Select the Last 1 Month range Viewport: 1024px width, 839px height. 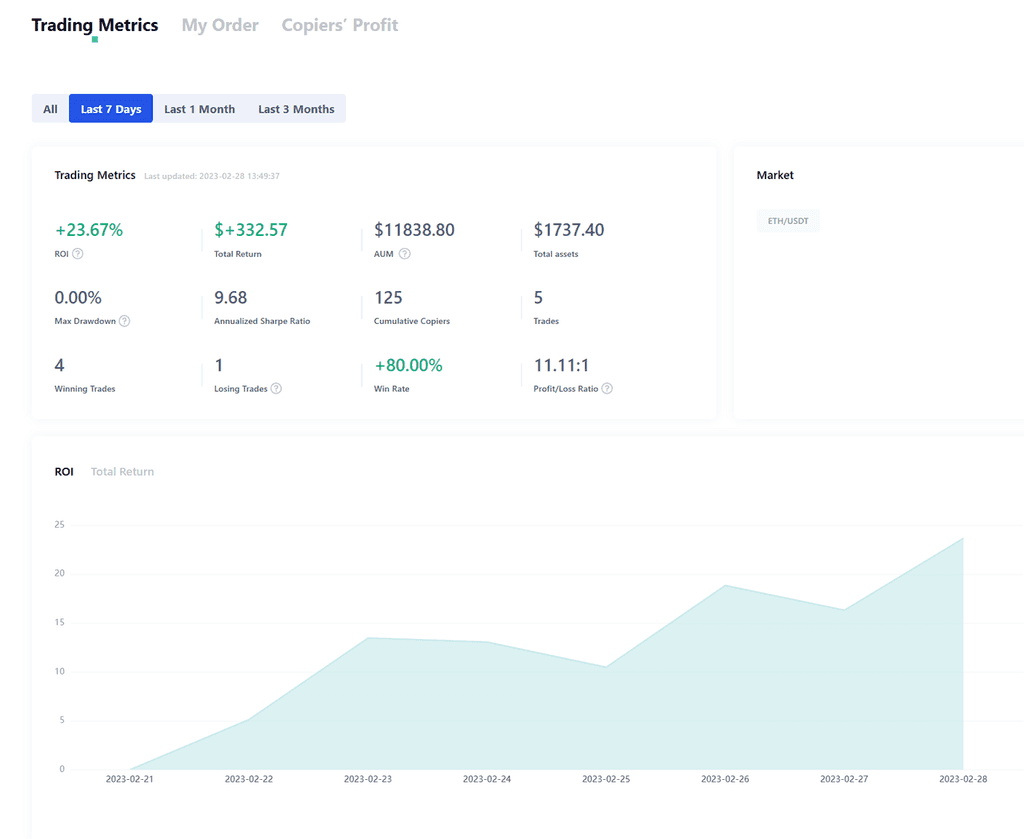point(199,109)
